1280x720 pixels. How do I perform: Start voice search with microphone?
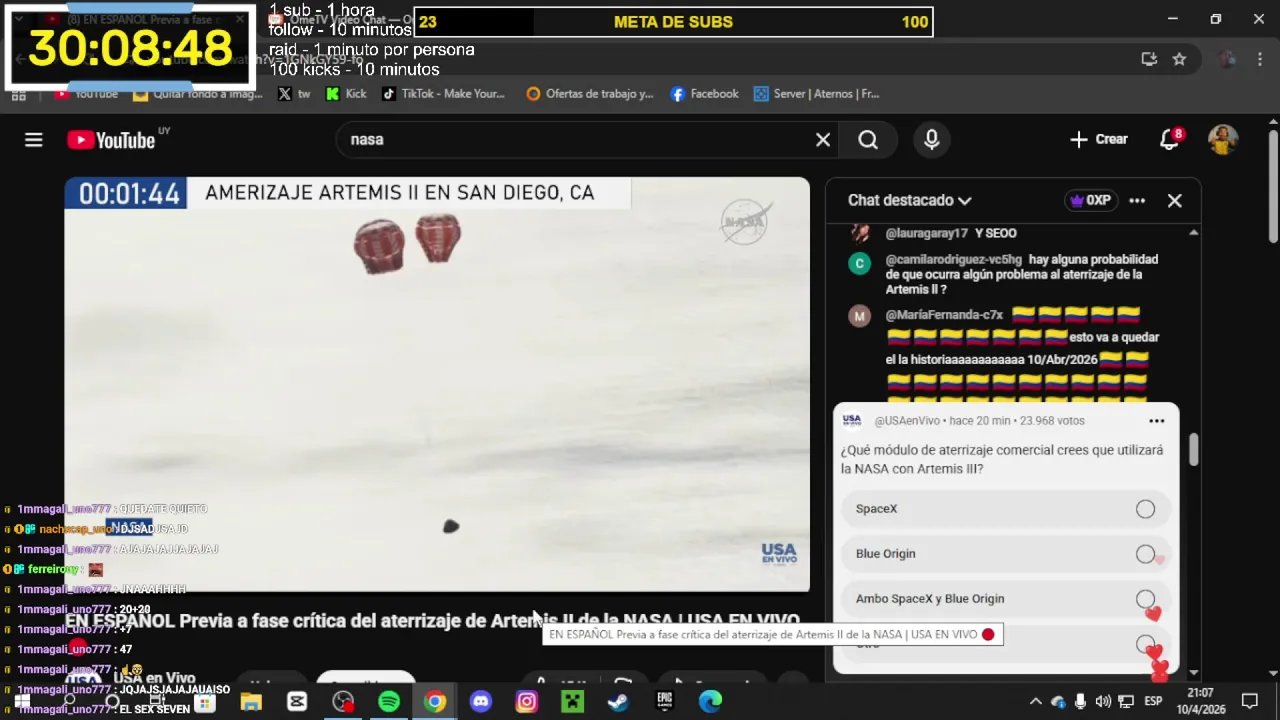coord(931,140)
